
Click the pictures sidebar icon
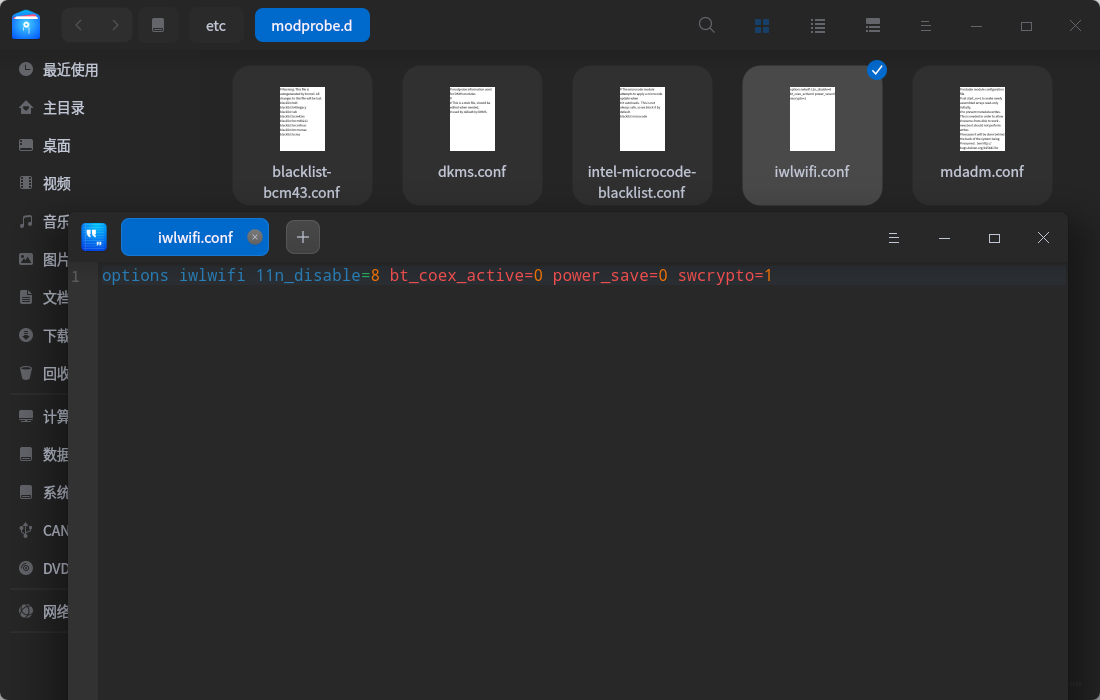point(26,260)
